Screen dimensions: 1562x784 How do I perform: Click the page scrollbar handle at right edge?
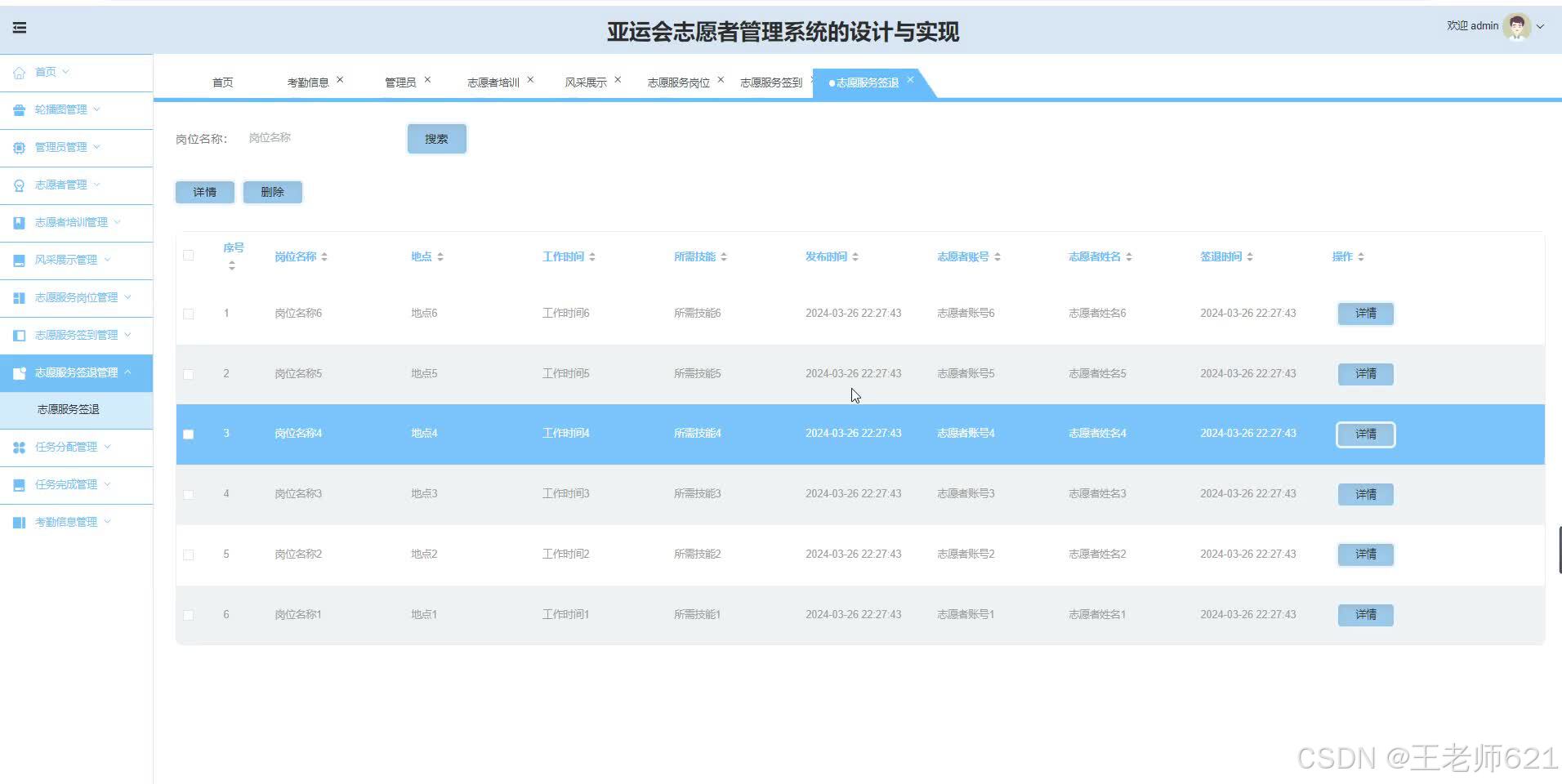[1560, 550]
